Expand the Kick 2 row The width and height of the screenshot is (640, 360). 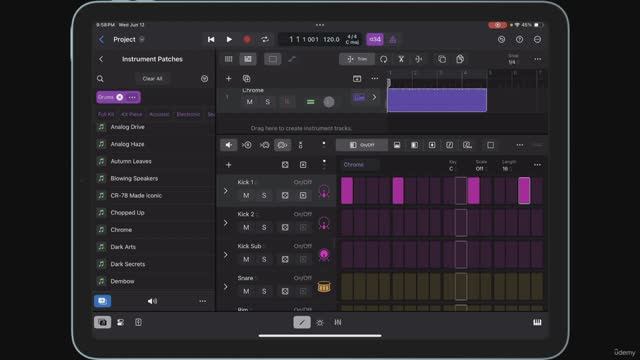point(226,223)
